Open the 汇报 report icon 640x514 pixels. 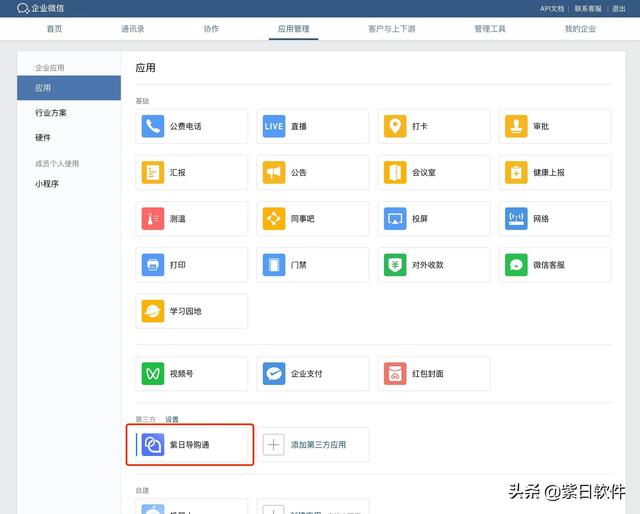point(153,172)
